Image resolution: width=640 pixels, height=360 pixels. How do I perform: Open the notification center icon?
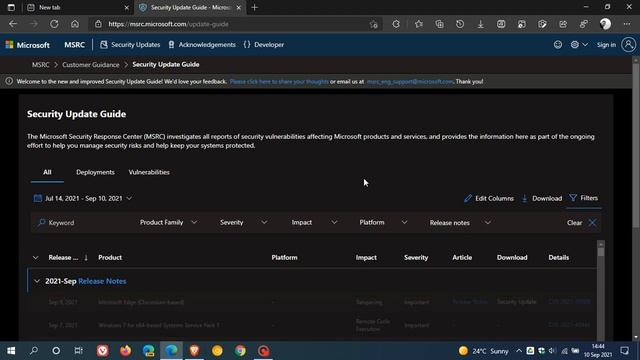624,351
